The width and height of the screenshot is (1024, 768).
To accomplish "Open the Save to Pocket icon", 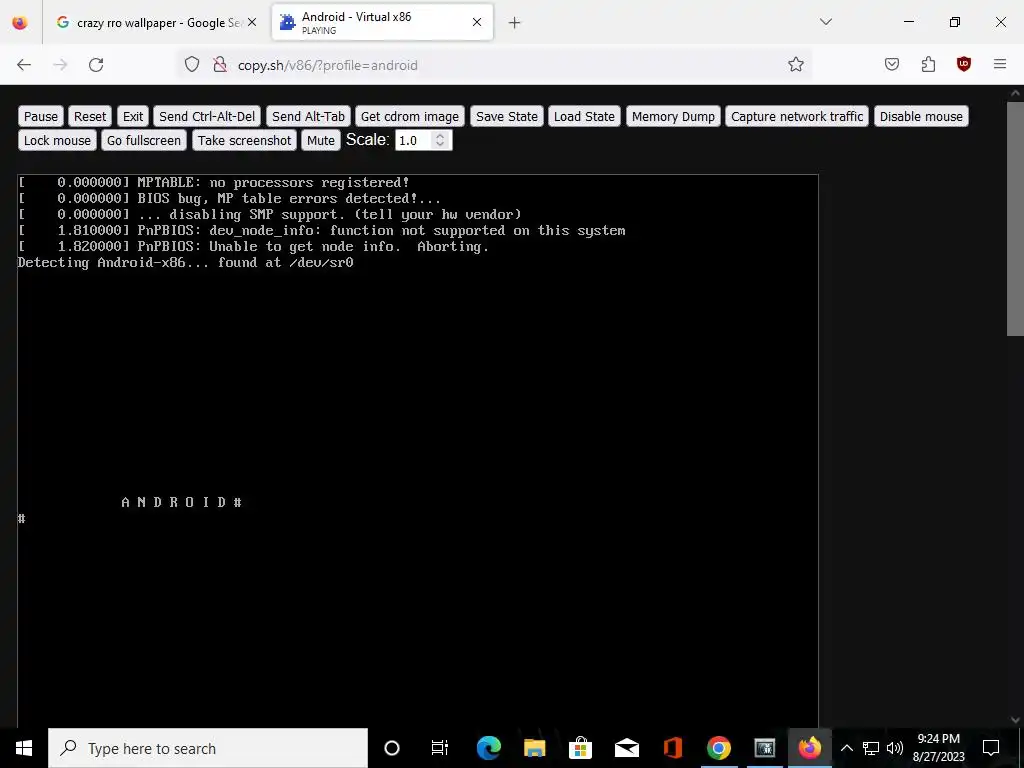I will point(892,65).
